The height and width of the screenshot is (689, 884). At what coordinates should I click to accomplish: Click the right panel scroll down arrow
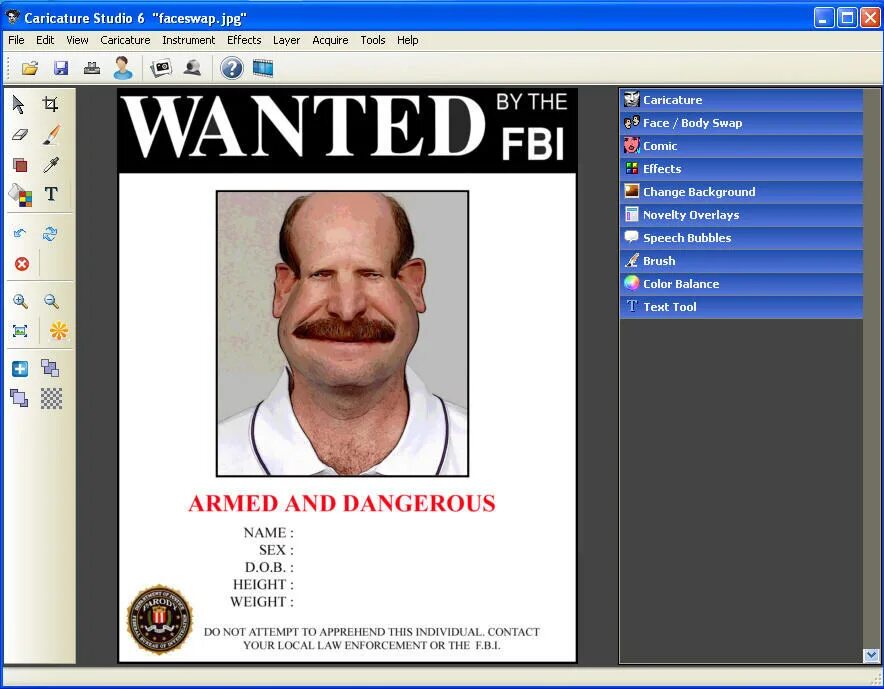pyautogui.click(x=871, y=655)
